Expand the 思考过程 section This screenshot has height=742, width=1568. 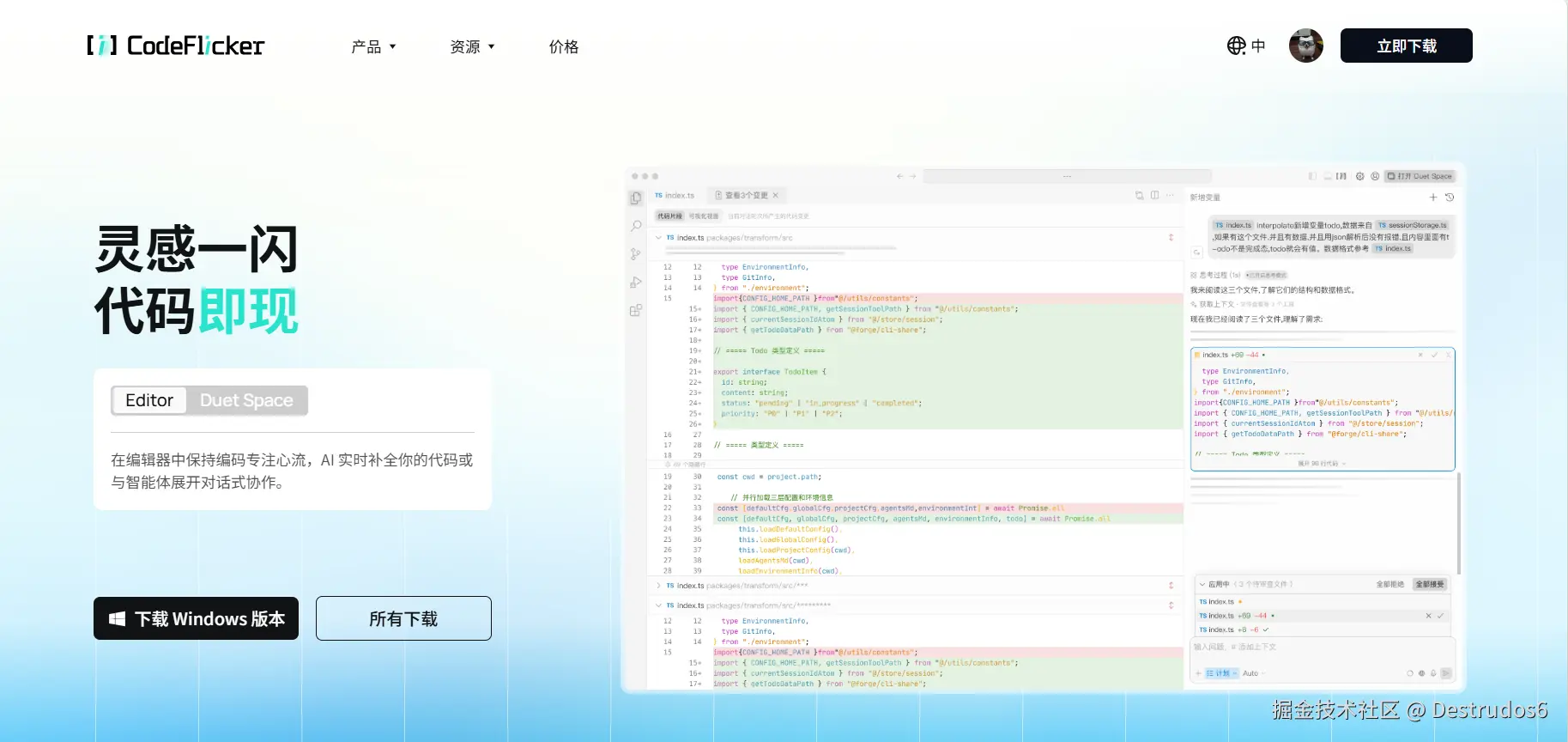coord(1215,276)
